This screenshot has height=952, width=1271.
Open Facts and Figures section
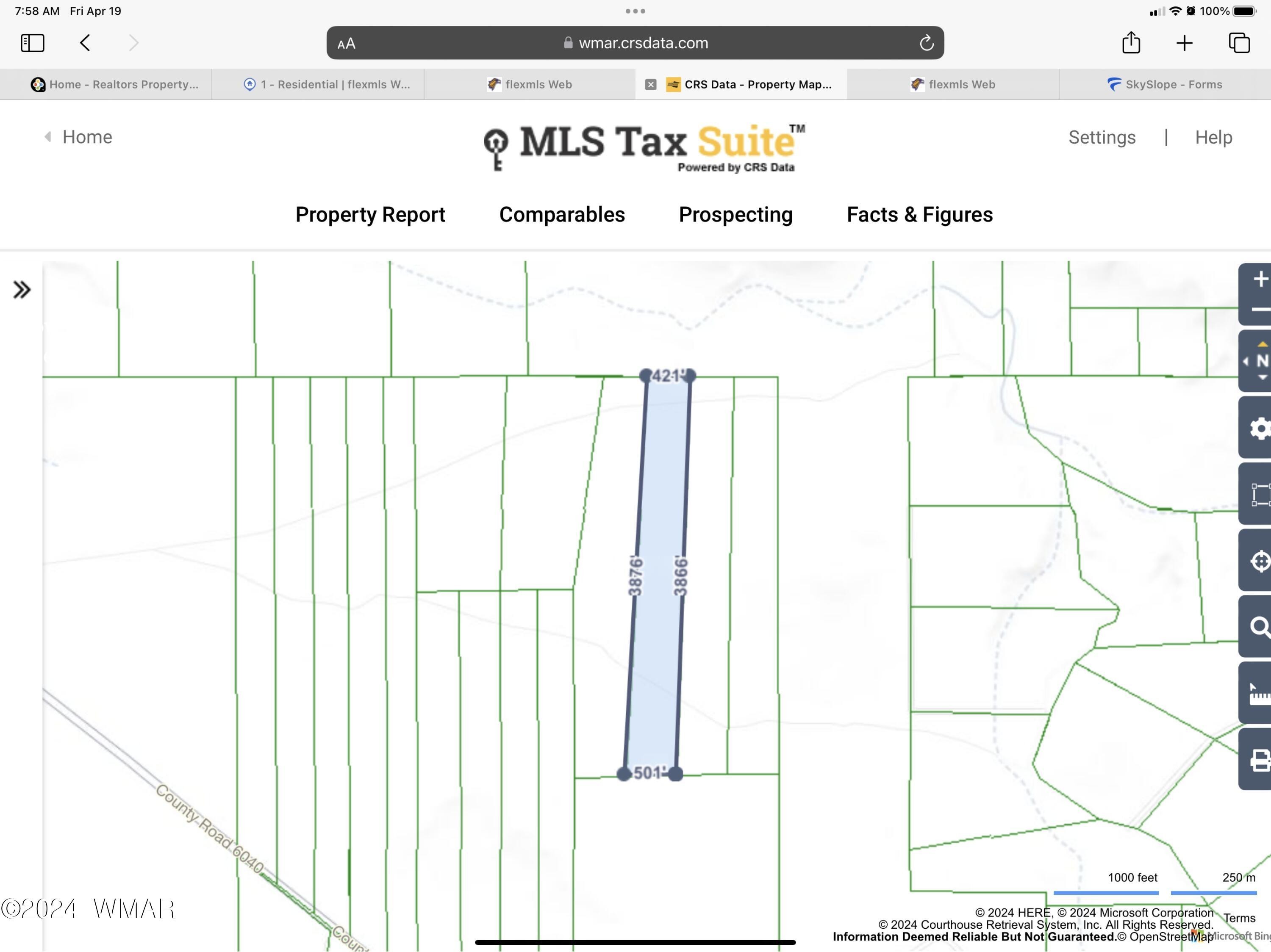click(x=919, y=214)
